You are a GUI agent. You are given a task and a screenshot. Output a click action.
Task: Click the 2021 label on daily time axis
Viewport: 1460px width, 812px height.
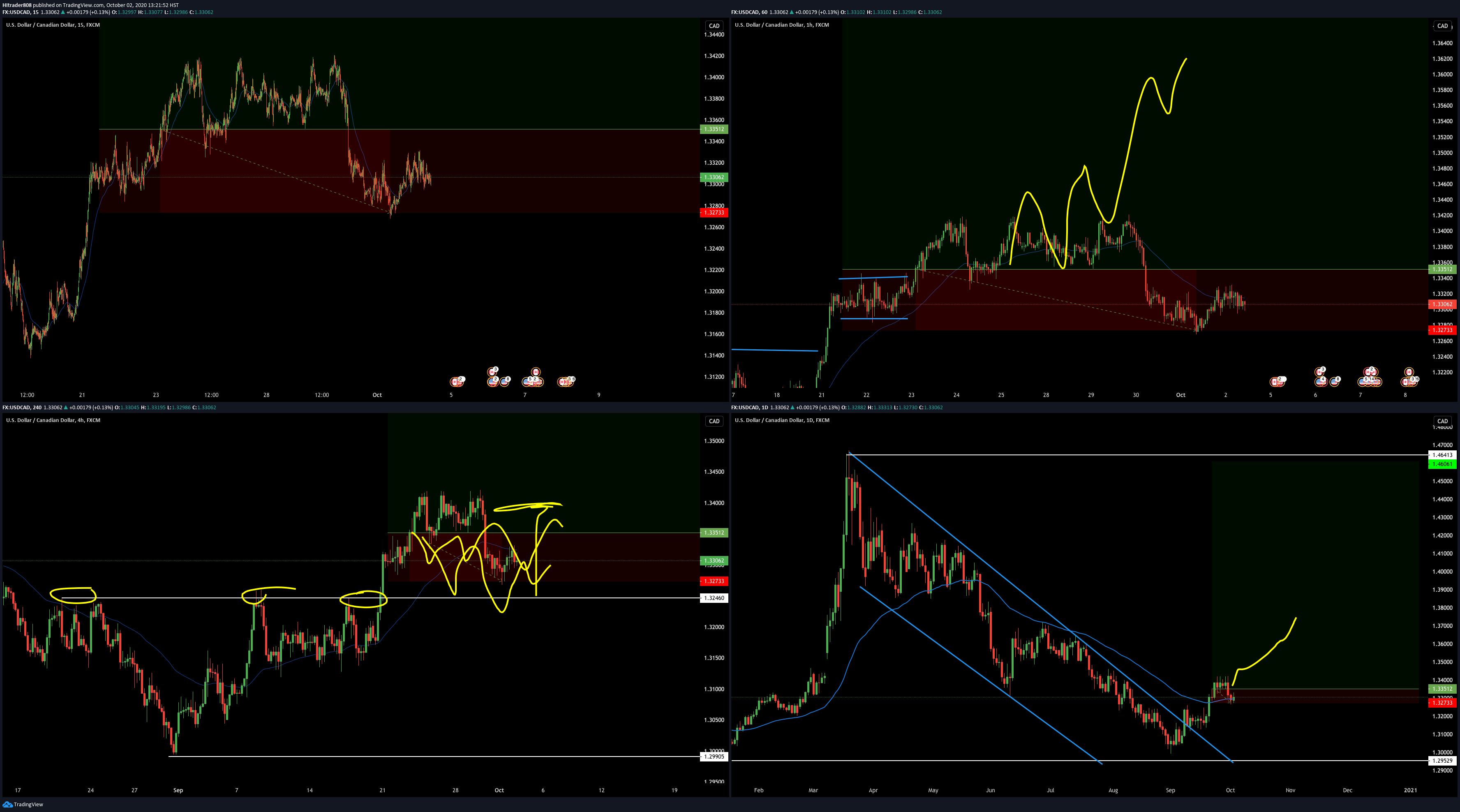(1410, 790)
